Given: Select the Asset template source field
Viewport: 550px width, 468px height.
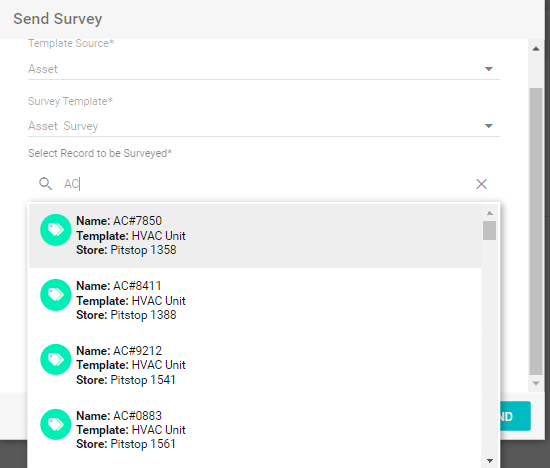Looking at the screenshot, I should point(264,69).
